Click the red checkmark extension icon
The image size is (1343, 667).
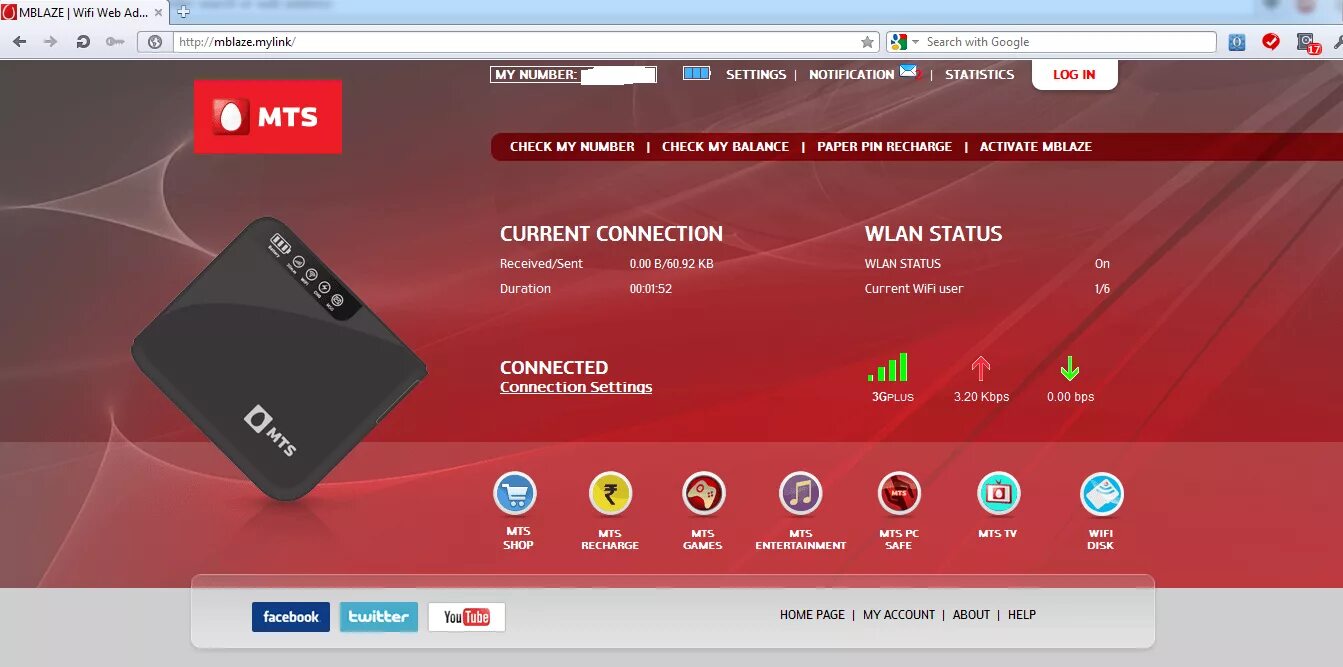1271,42
